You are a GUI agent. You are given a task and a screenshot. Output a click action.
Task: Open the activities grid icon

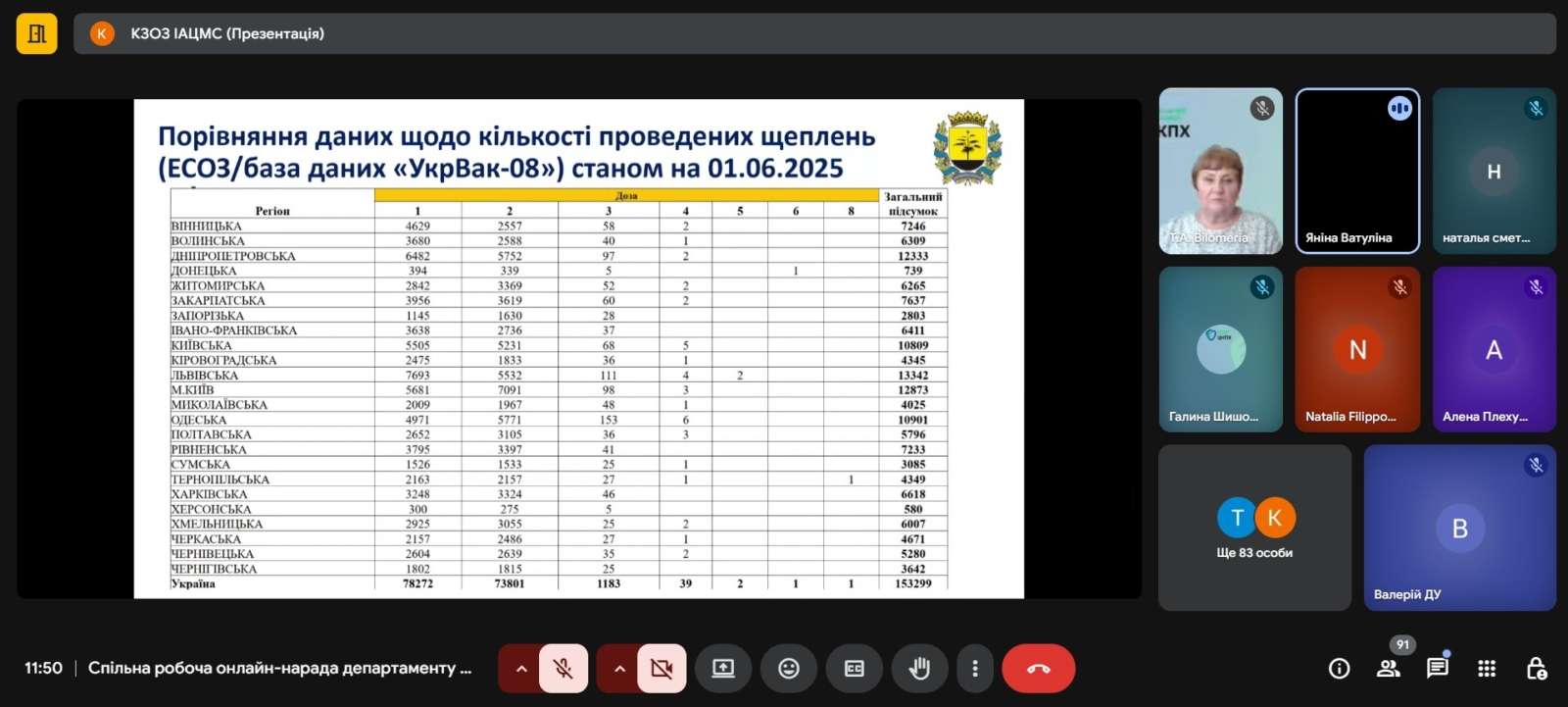pos(1487,669)
